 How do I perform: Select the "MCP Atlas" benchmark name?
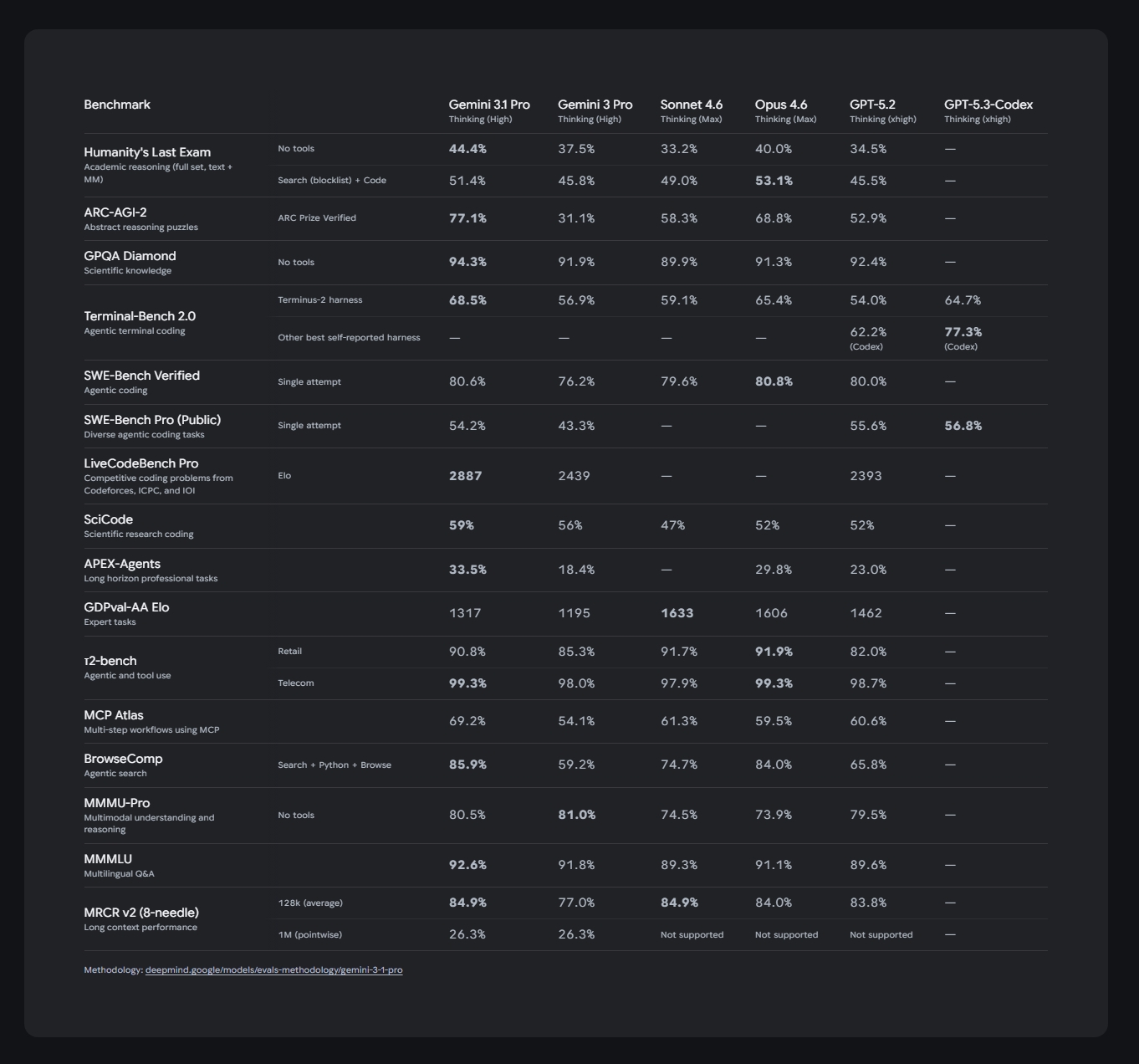(x=114, y=715)
